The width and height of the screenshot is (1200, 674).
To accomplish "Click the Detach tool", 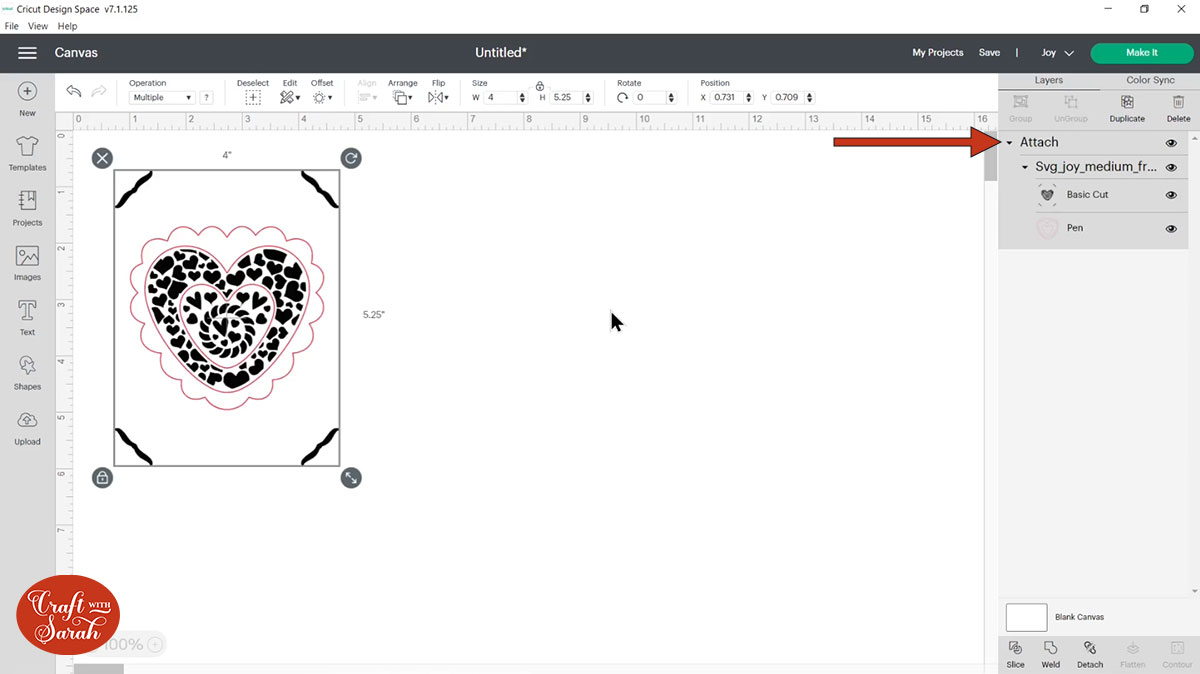I will [x=1090, y=654].
